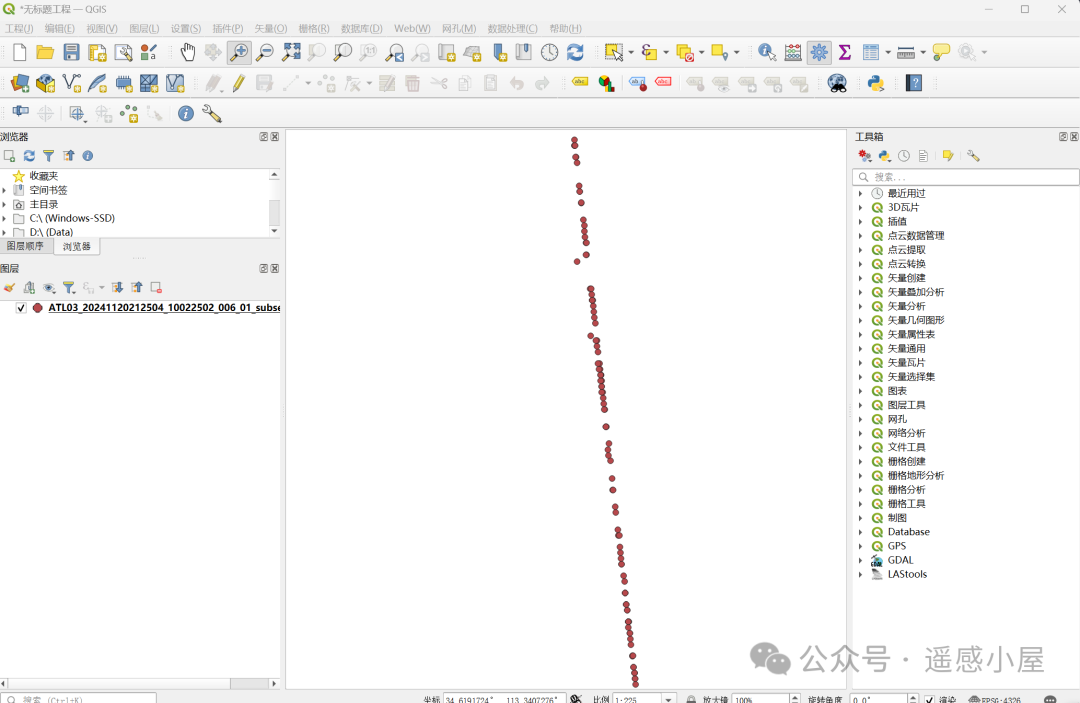Viewport: 1080px width, 703px height.
Task: Click the toolbox search field
Action: click(965, 177)
